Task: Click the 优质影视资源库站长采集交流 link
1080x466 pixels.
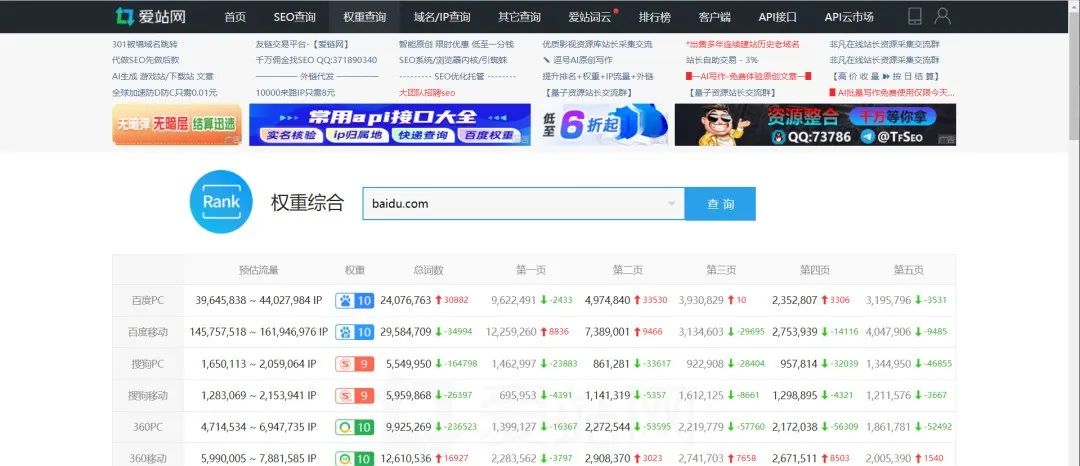Action: pos(597,44)
